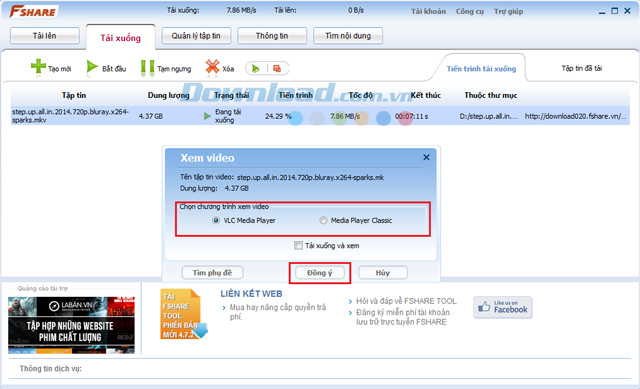Image resolution: width=640 pixels, height=389 pixels.
Task: Click the 00:07:11 s time remaining cell
Action: click(x=411, y=116)
